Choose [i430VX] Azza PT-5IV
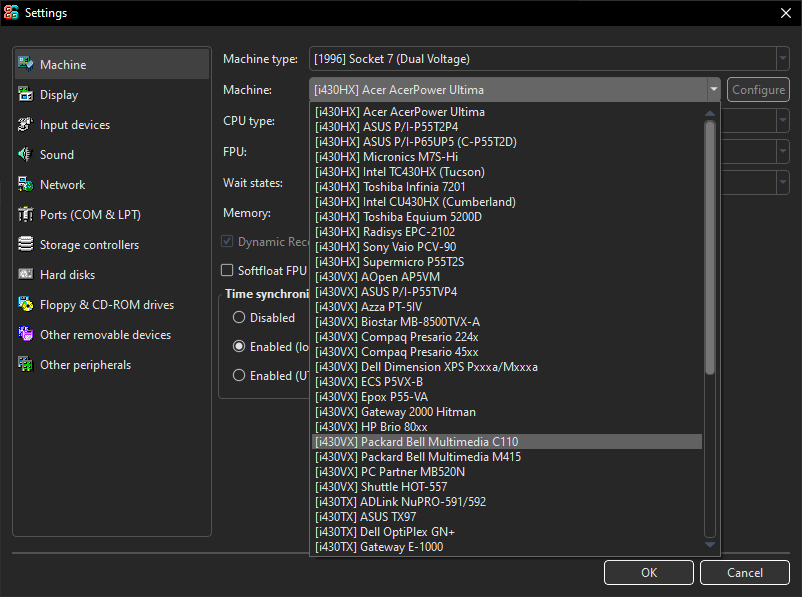This screenshot has height=597, width=802. tap(507, 307)
